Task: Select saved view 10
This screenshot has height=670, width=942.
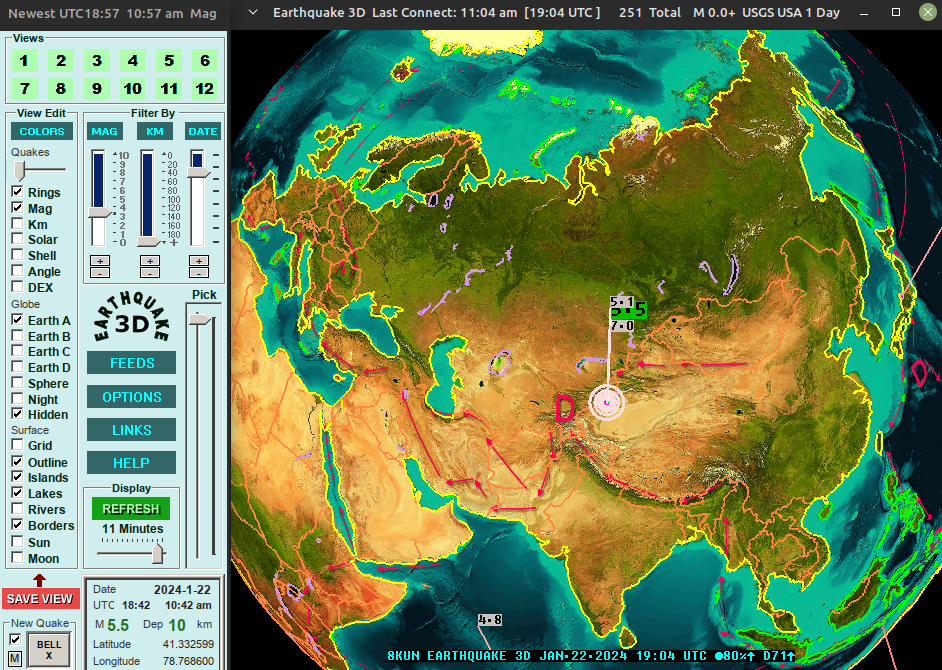Action: 133,89
